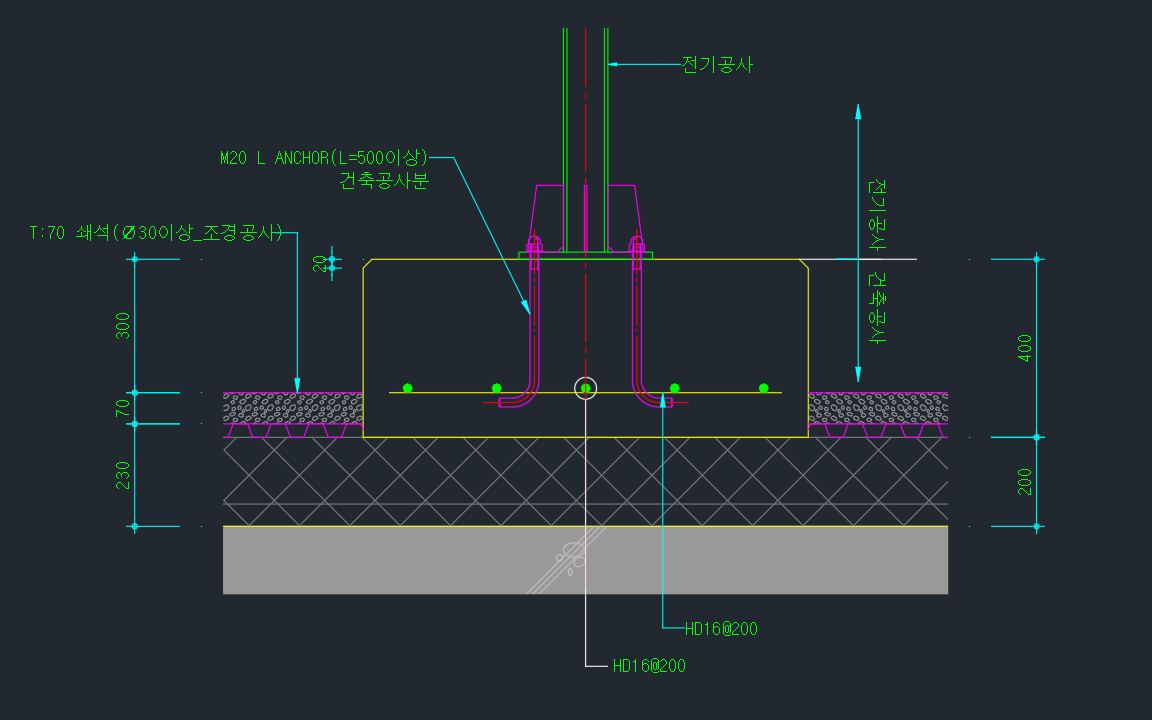Image resolution: width=1152 pixels, height=720 pixels.
Task: Select the upper HD16@200 rebar label
Action: pyautogui.click(x=721, y=629)
